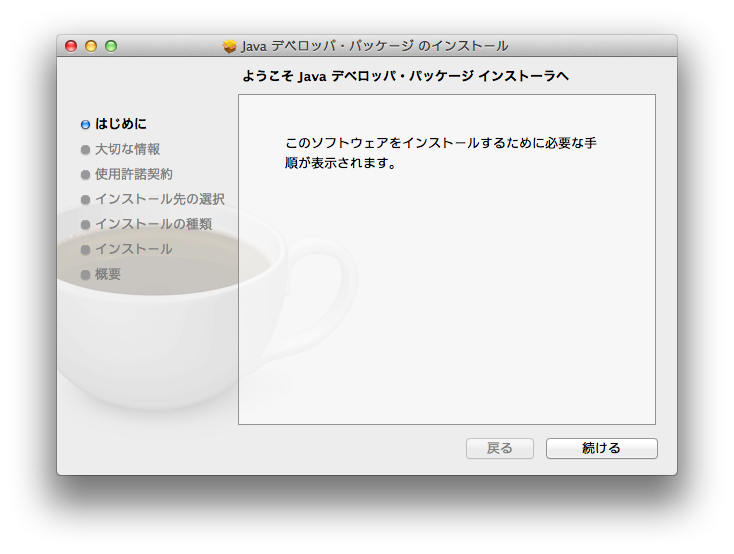The height and width of the screenshot is (554, 734).
Task: Click the bullet beside 使用許諾契約
Action: 85,175
